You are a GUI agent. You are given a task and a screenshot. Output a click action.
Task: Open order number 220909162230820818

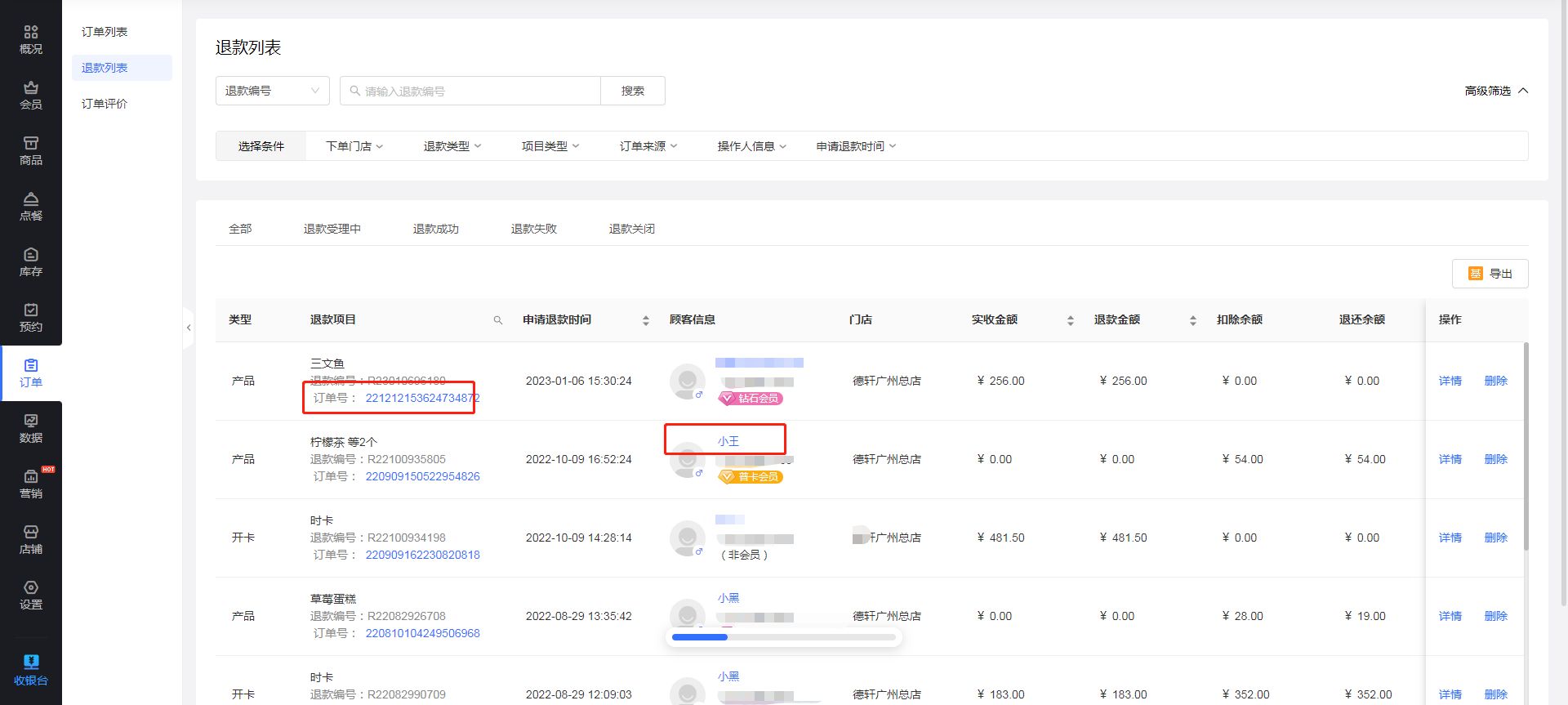click(x=422, y=555)
